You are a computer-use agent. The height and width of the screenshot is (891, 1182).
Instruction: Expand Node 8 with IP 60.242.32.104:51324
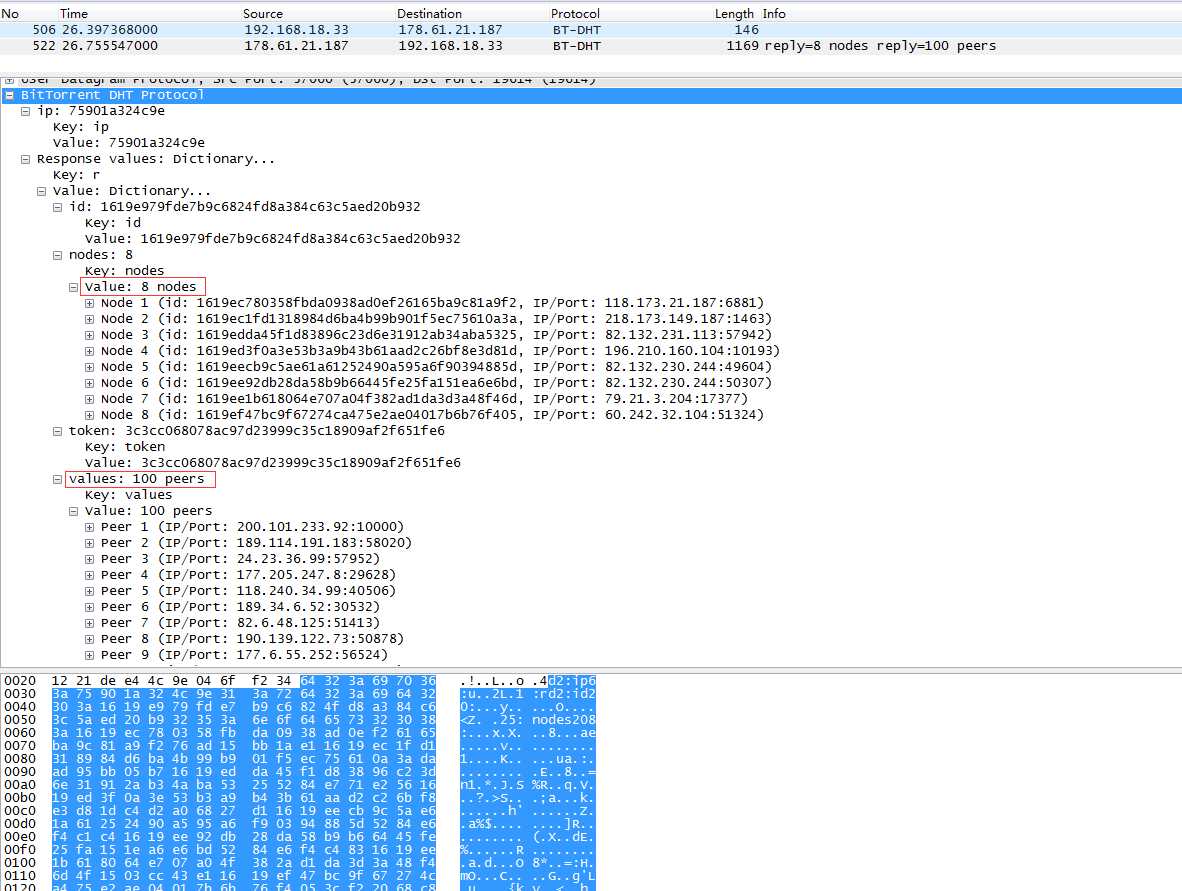tap(89, 415)
